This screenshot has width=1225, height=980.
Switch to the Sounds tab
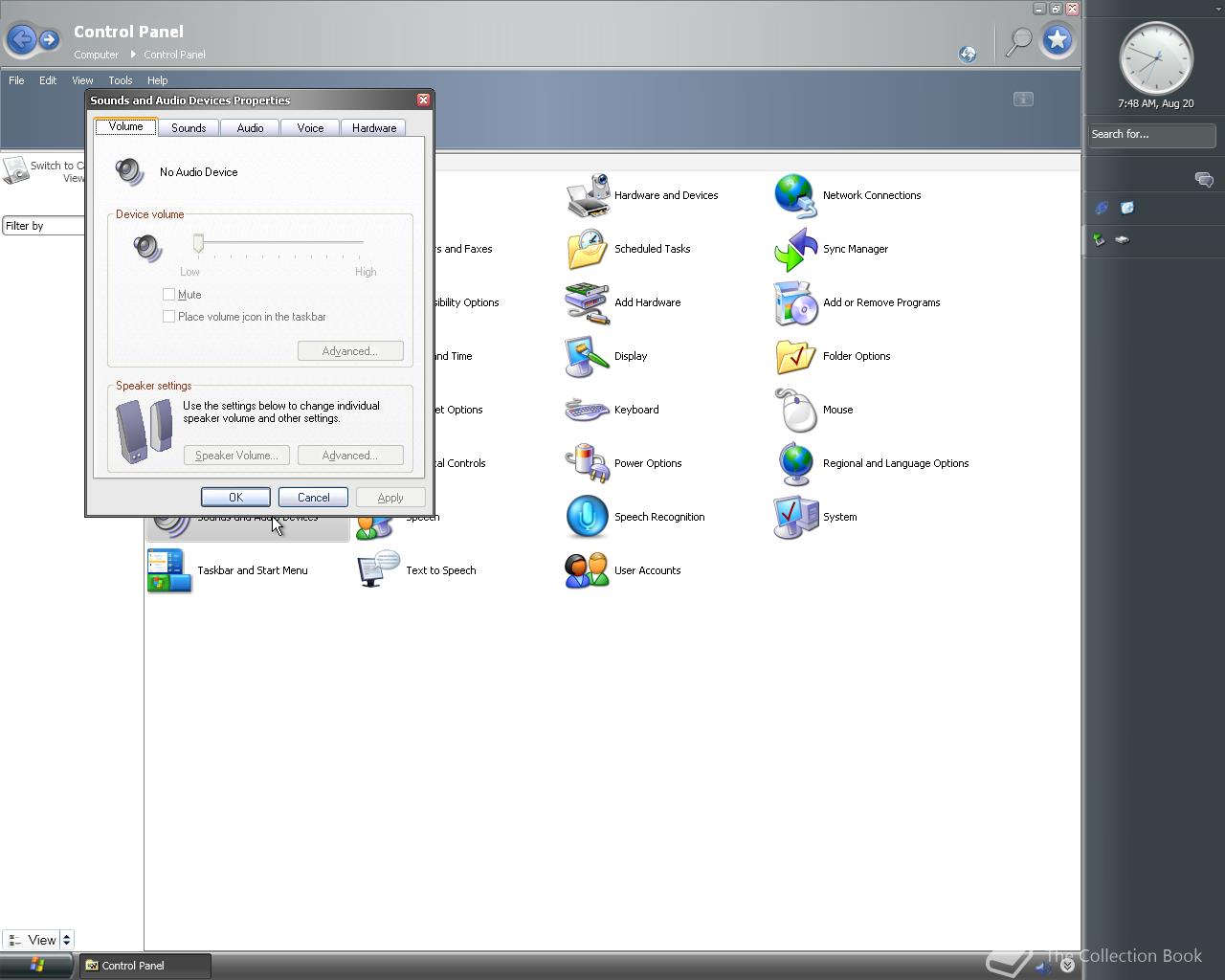coord(189,128)
